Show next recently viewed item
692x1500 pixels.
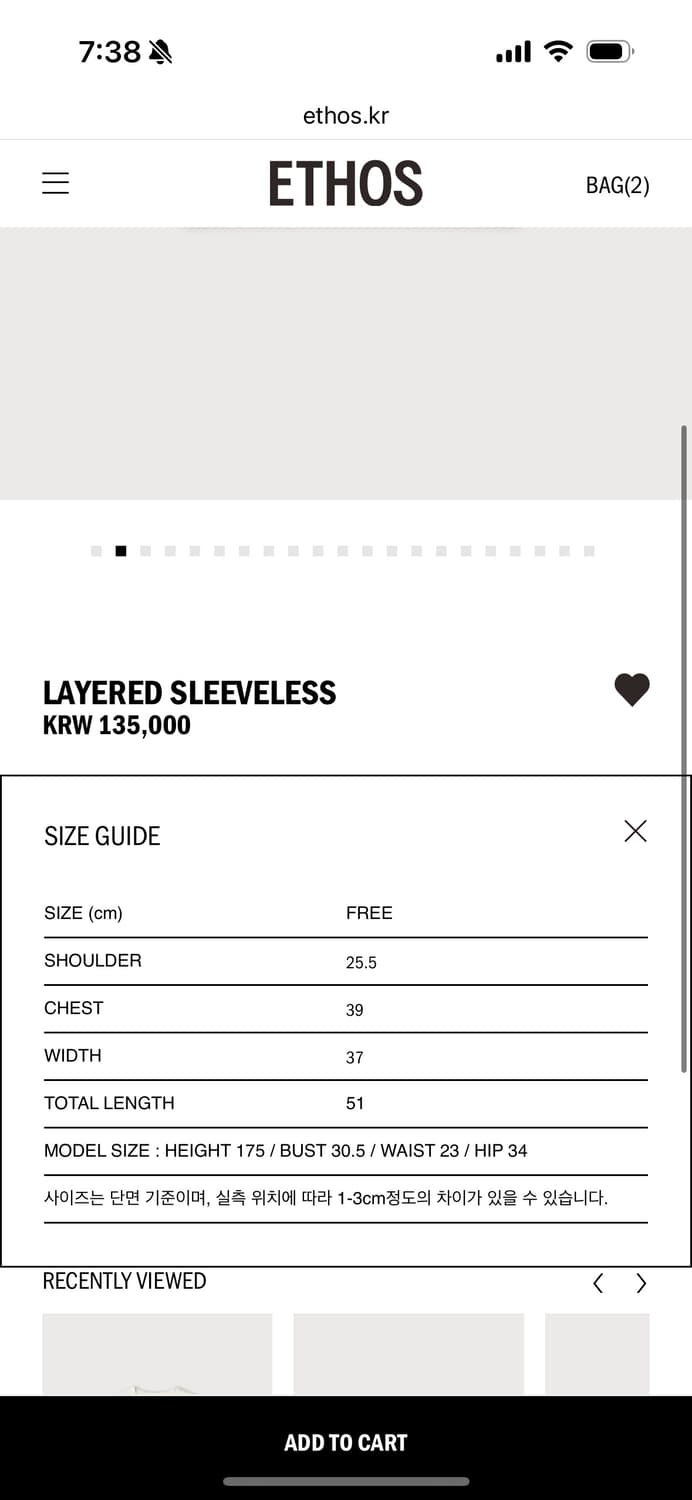point(641,1283)
